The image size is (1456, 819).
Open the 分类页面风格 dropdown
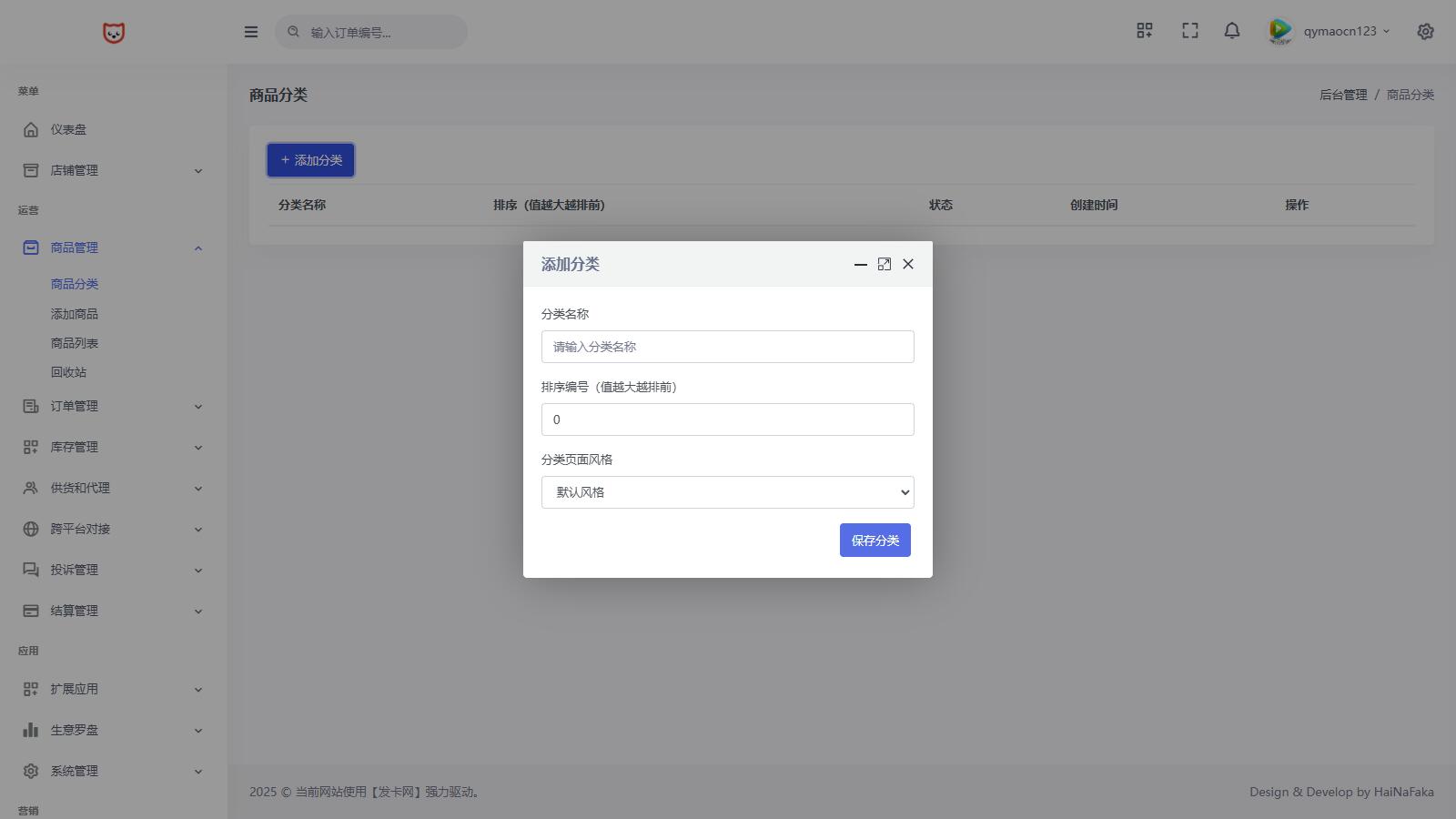(x=727, y=492)
